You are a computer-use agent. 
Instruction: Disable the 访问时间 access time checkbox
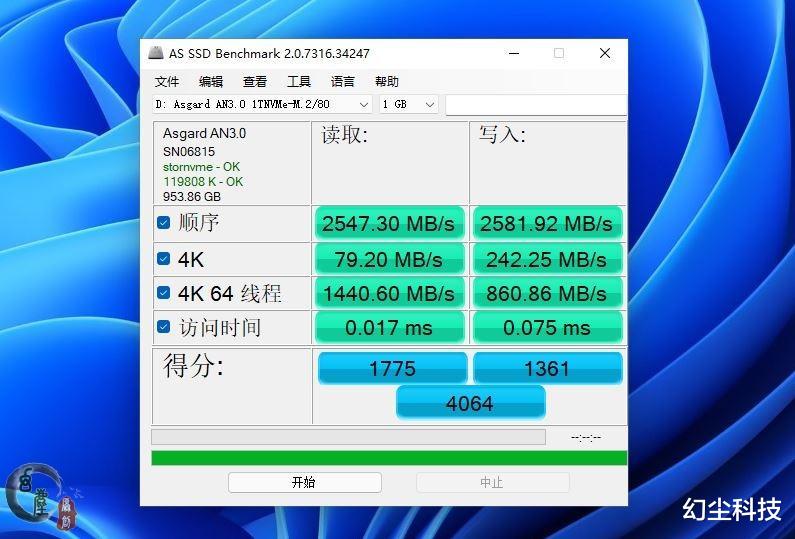pos(163,327)
